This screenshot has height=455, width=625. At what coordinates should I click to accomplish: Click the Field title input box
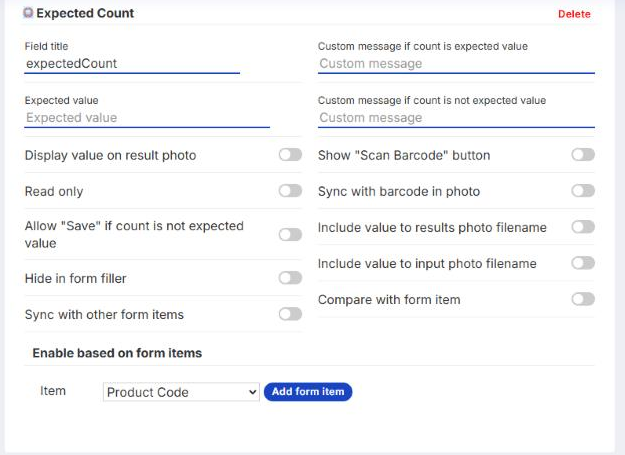coord(132,64)
